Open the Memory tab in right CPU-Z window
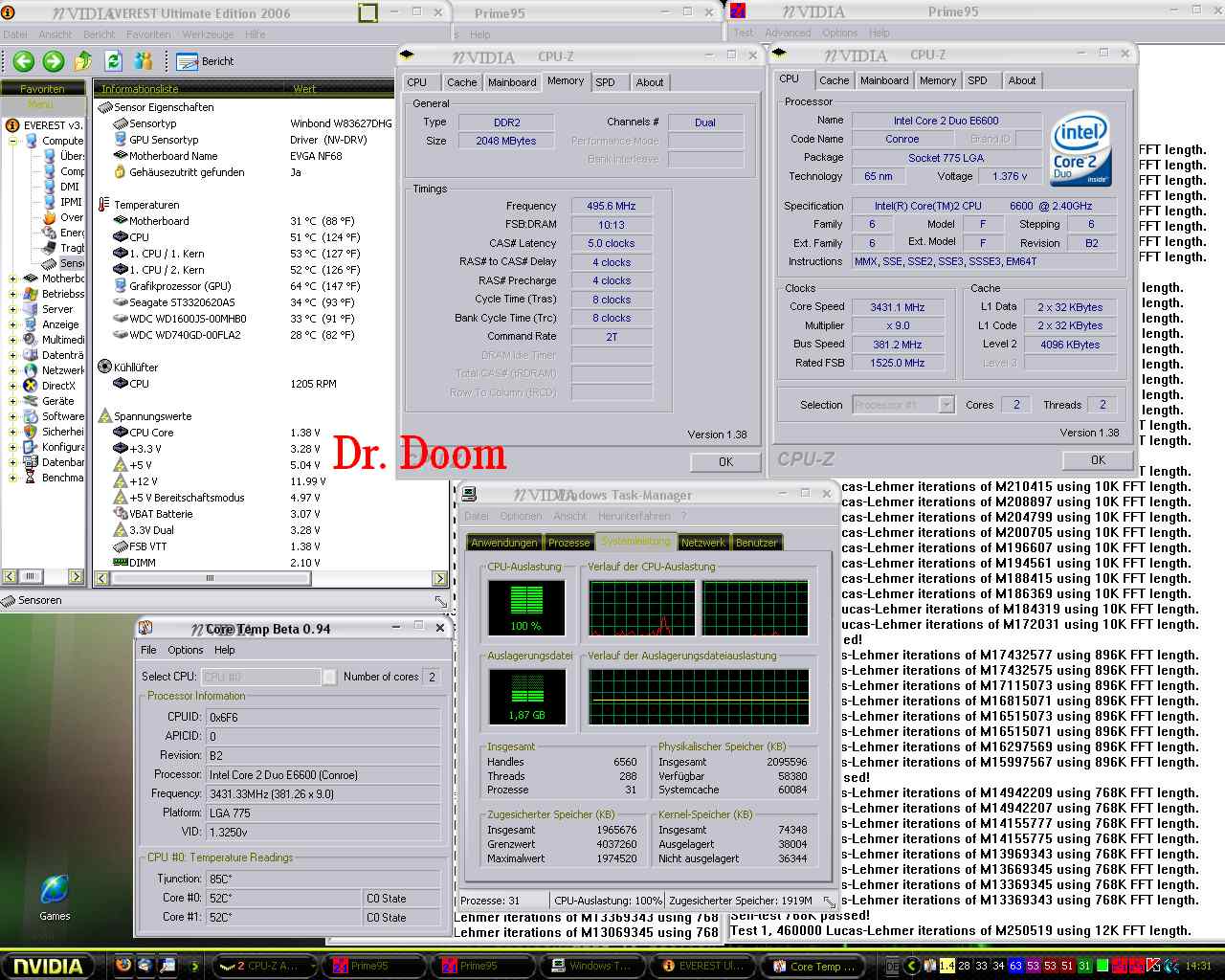 point(938,80)
